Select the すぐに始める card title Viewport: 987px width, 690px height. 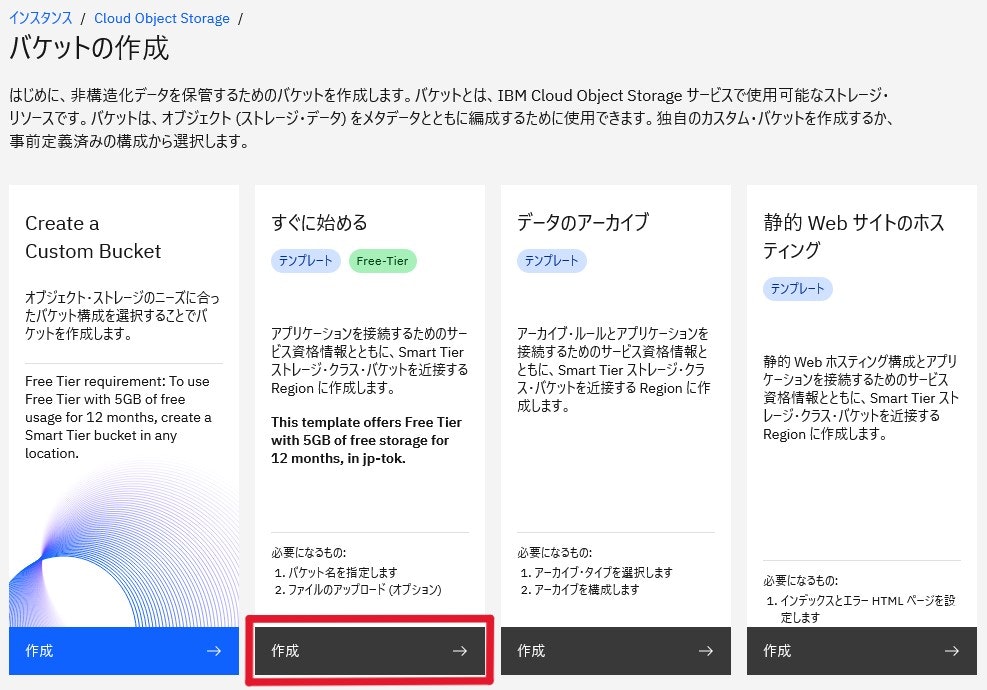319,222
